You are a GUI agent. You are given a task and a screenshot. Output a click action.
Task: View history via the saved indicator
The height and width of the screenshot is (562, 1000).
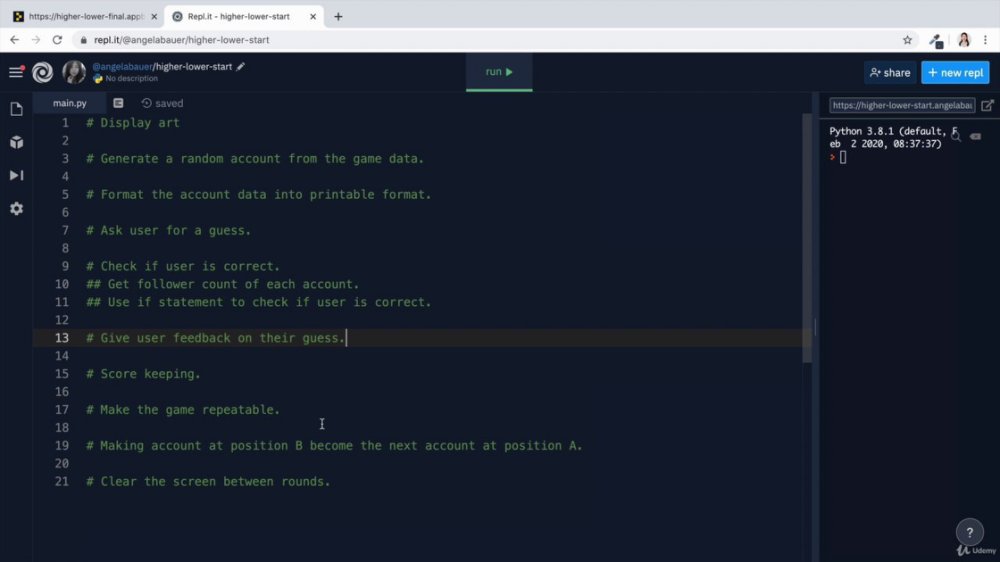pyautogui.click(x=162, y=103)
